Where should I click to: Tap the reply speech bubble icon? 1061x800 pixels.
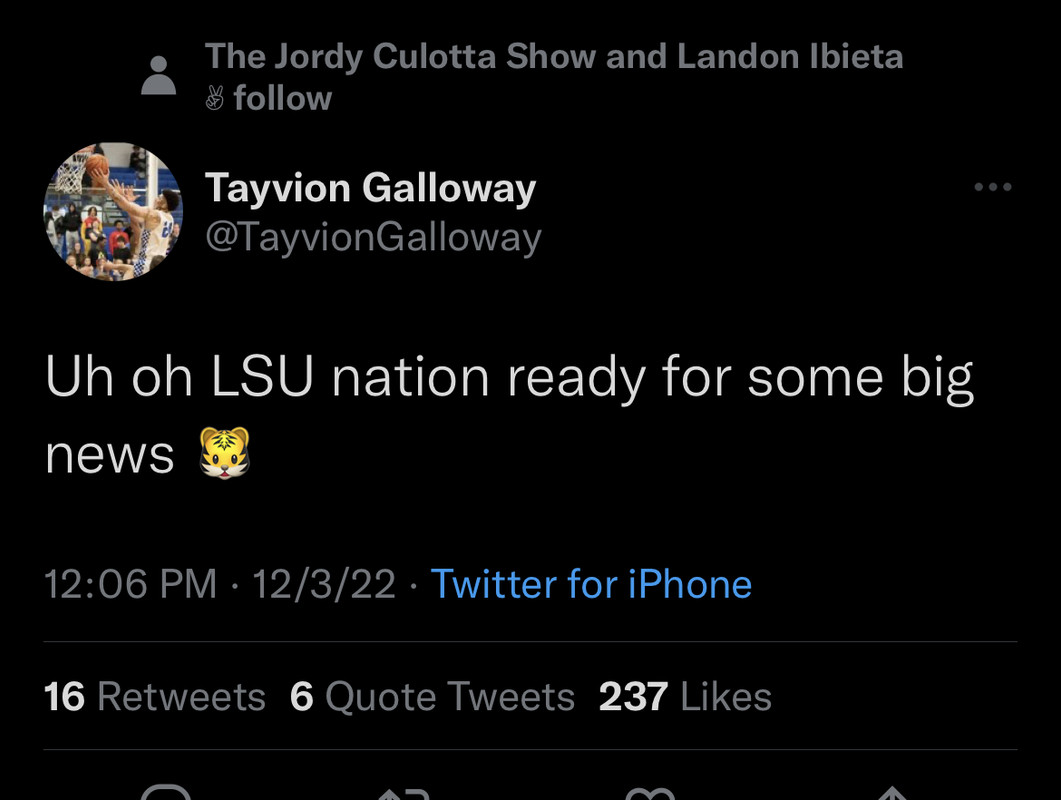(166, 792)
